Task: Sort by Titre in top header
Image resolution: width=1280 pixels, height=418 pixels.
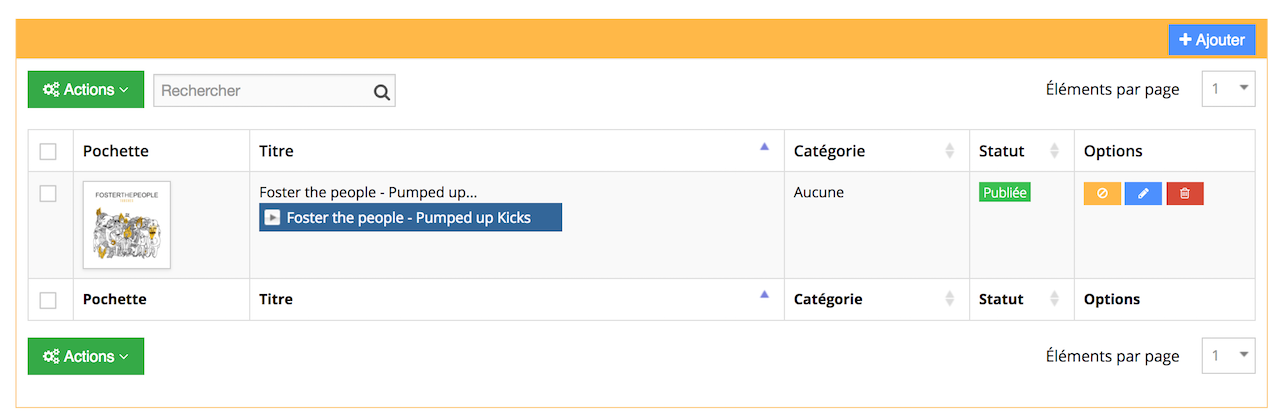Action: coord(764,147)
